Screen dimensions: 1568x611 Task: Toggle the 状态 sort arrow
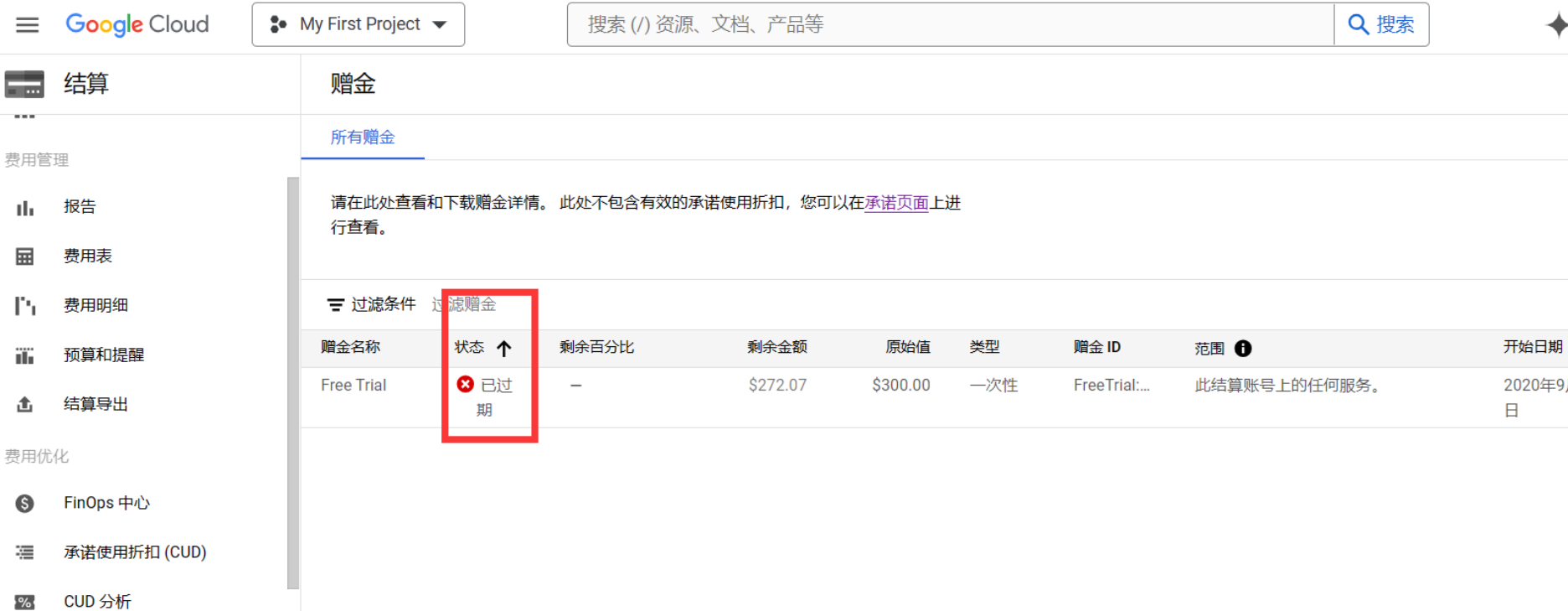click(x=503, y=348)
